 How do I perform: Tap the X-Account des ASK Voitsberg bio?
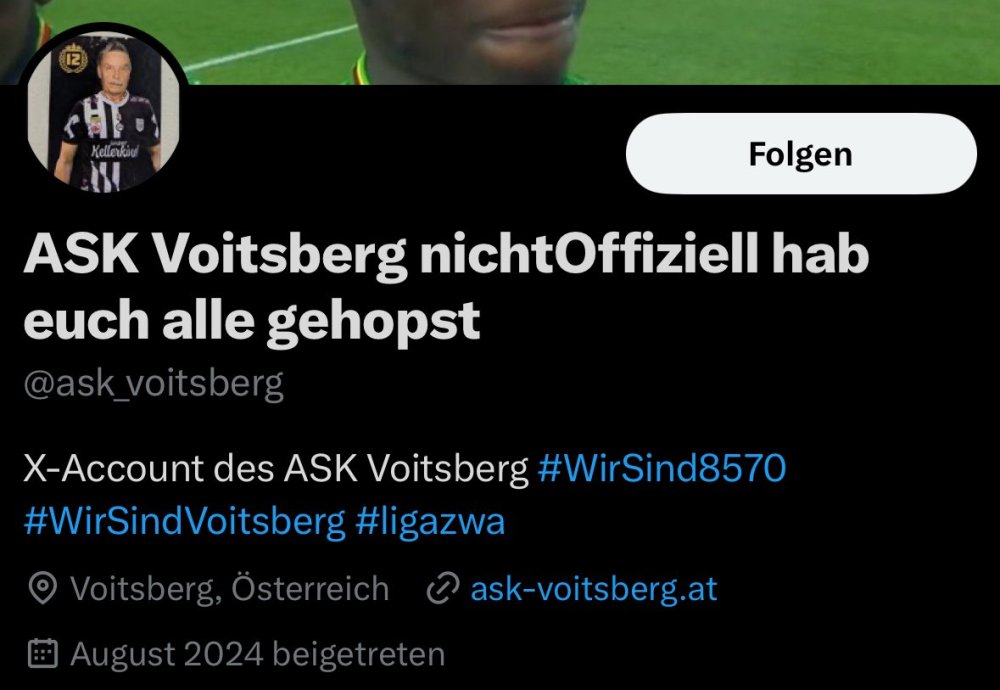click(276, 468)
